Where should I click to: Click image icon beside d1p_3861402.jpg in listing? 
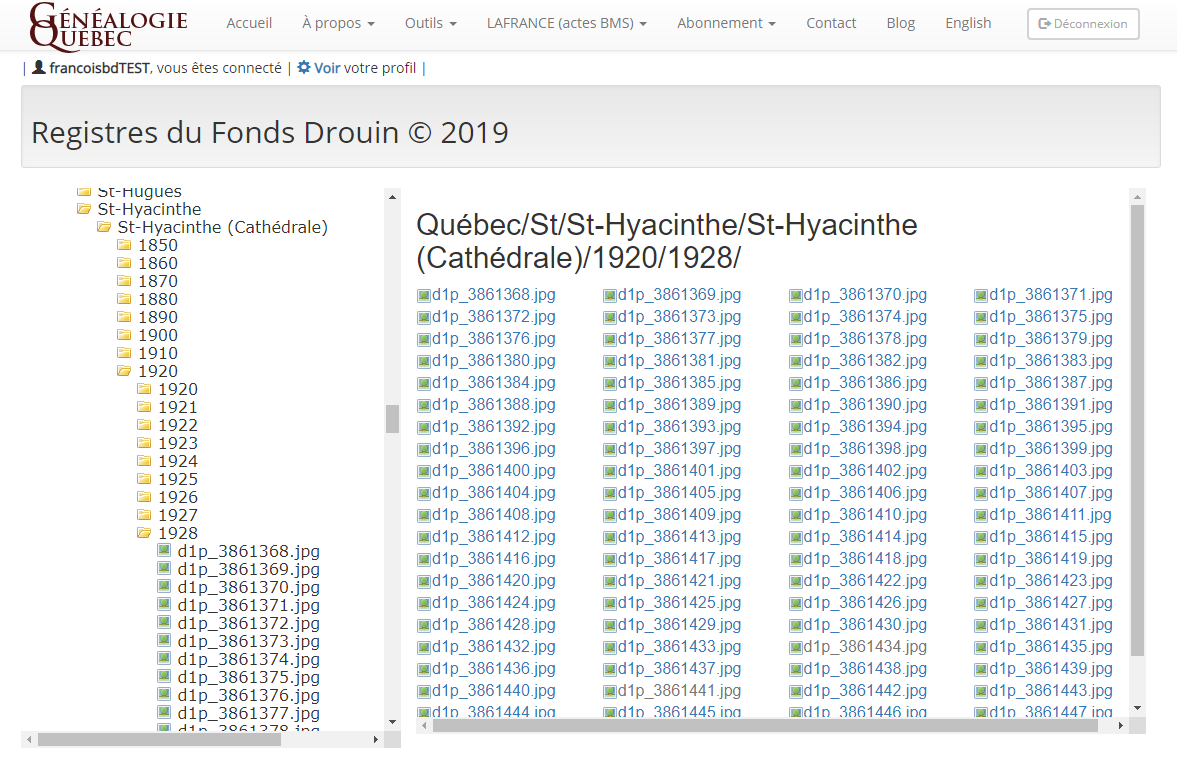point(796,471)
